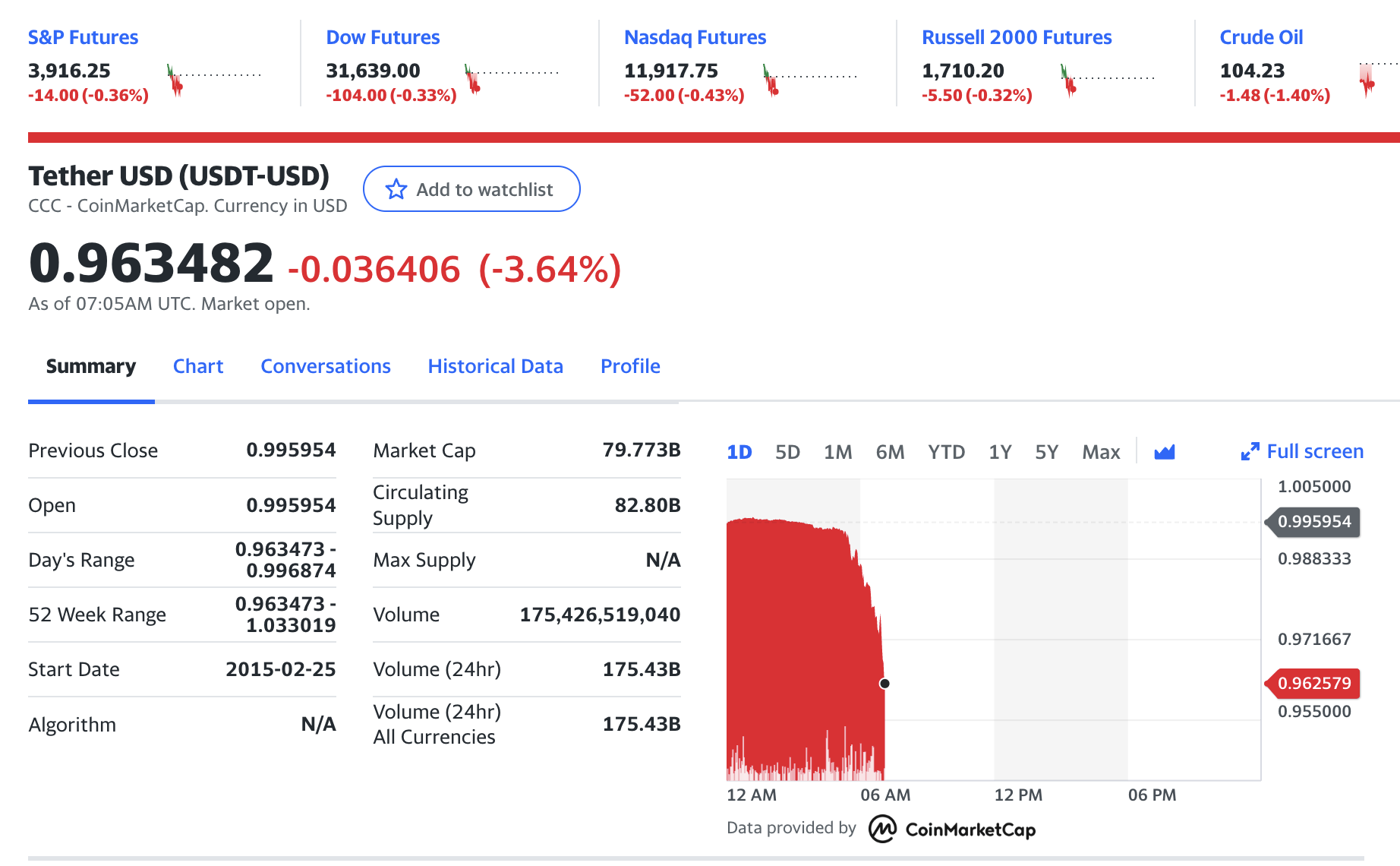Click the Volume (24hr) All Currencies label
1400x866 pixels.
click(437, 724)
